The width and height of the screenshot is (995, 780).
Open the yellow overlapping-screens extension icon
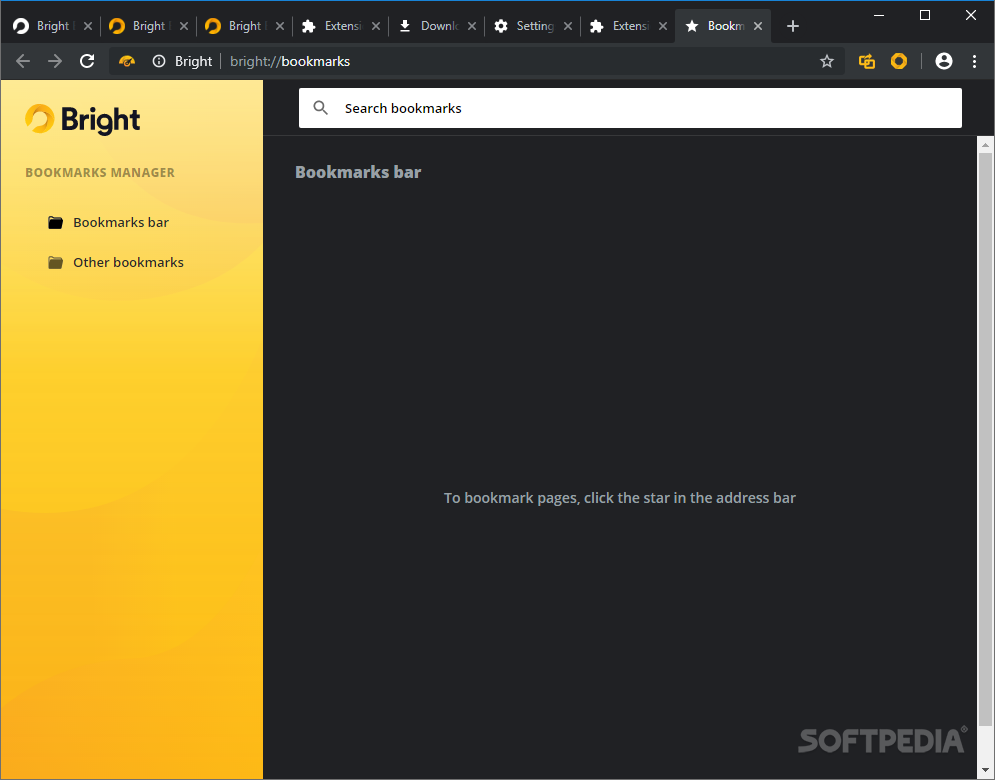coord(867,61)
